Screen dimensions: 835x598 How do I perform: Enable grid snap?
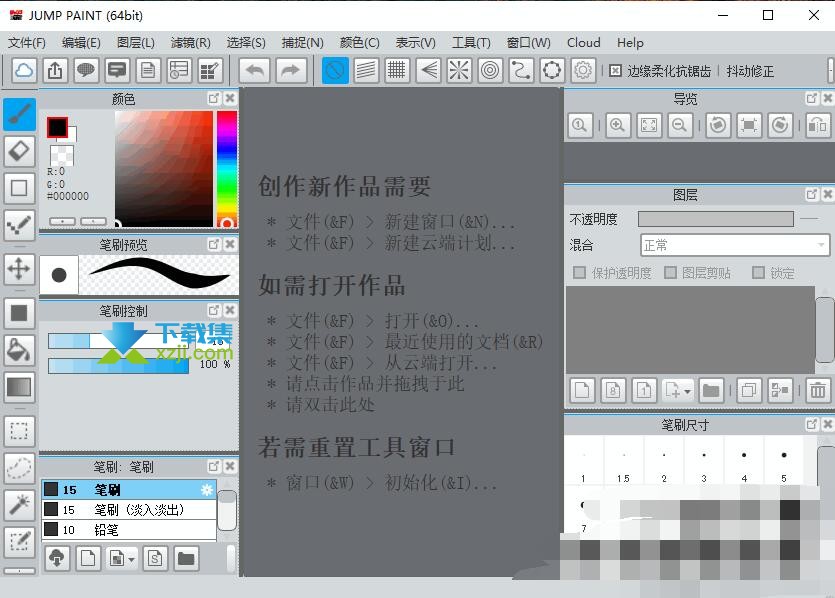click(x=397, y=70)
